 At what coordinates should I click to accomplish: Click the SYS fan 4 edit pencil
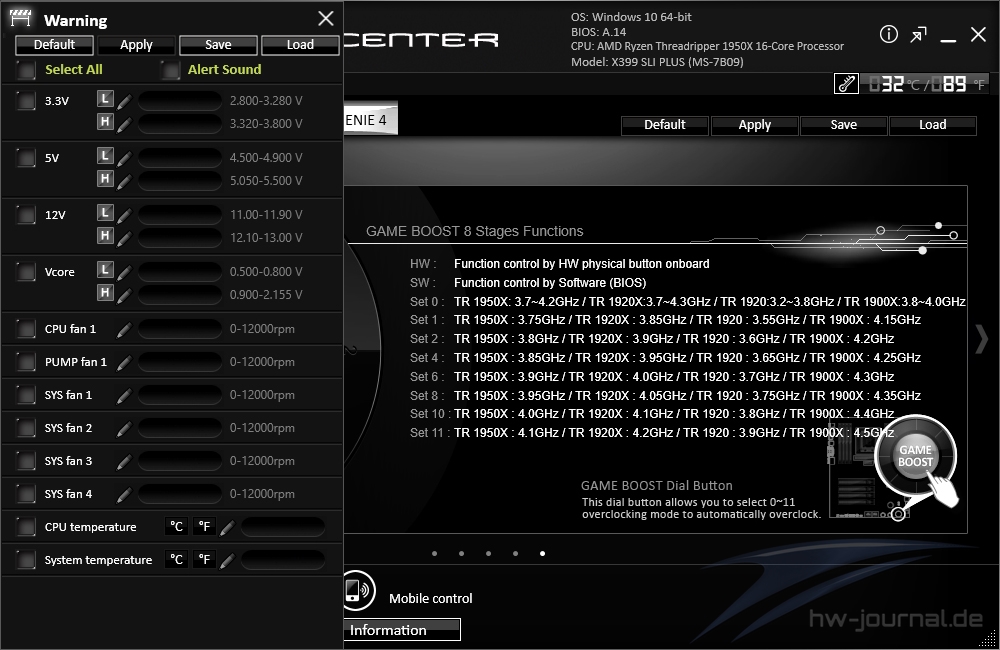pyautogui.click(x=124, y=494)
